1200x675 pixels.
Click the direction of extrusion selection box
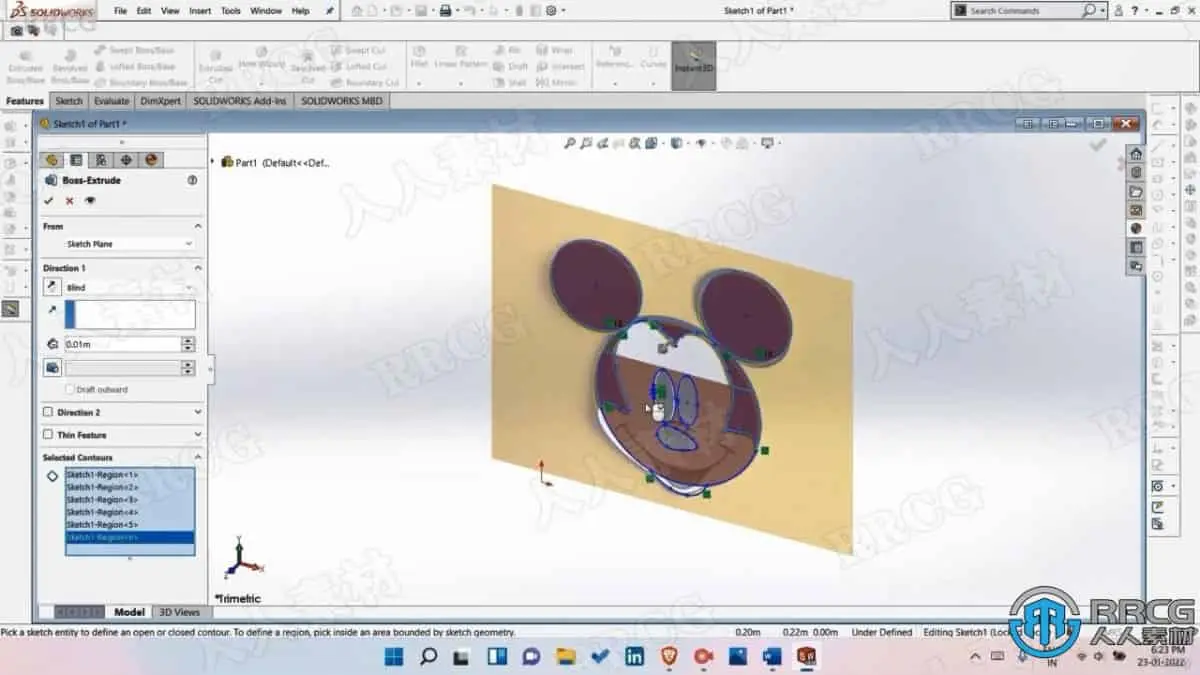tap(130, 314)
